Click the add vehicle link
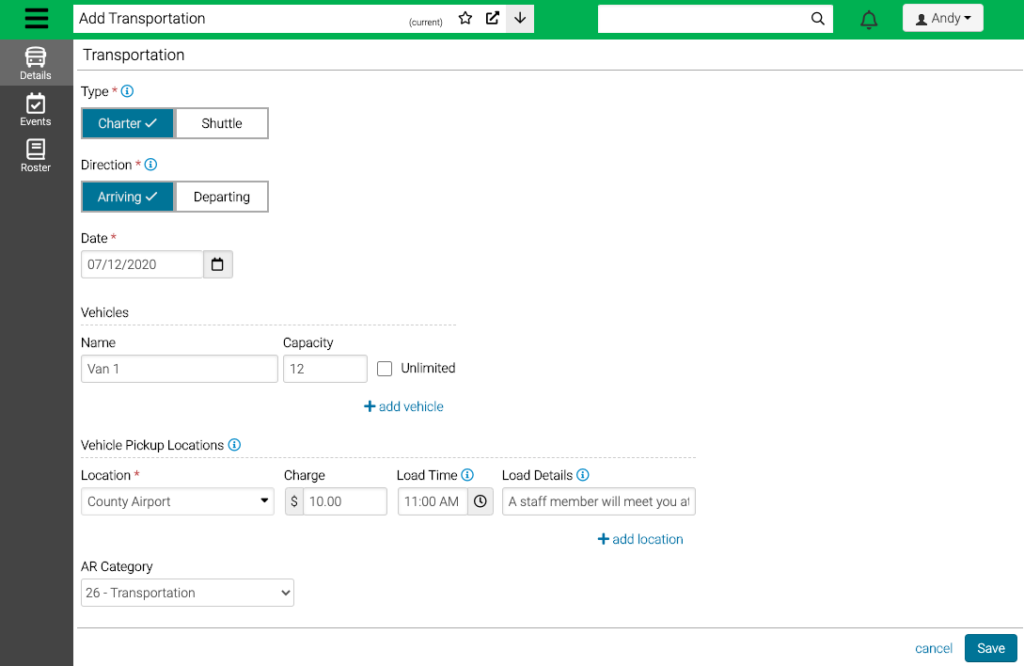1024x666 pixels. click(x=404, y=407)
